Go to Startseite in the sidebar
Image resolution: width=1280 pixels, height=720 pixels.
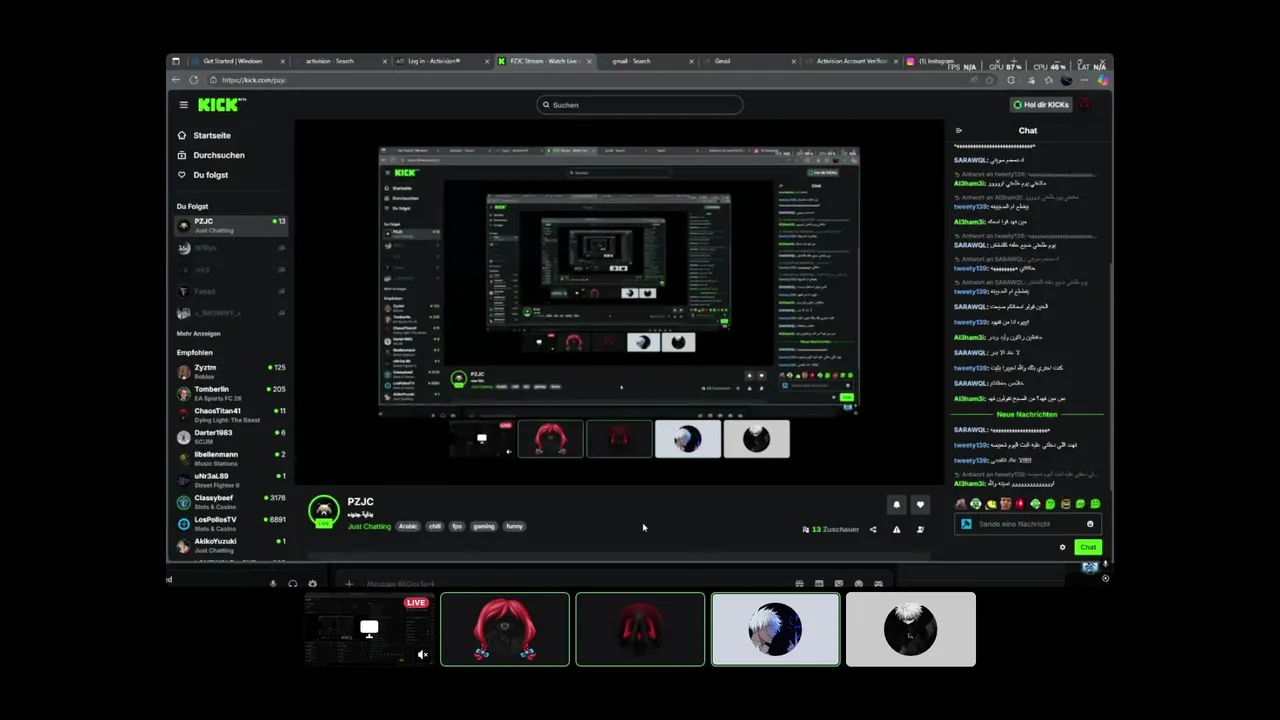pos(204,135)
